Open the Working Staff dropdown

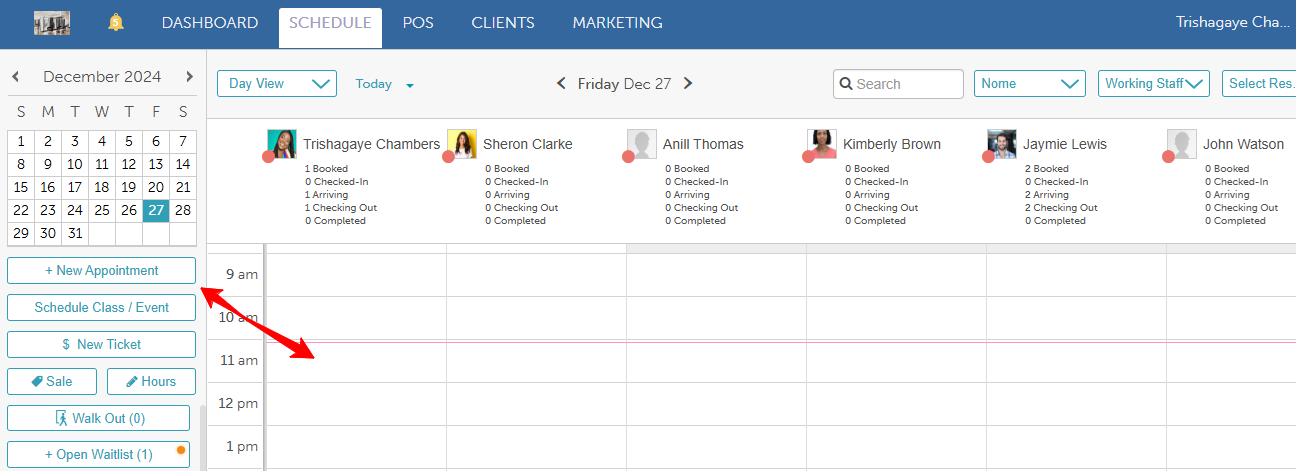point(1154,84)
